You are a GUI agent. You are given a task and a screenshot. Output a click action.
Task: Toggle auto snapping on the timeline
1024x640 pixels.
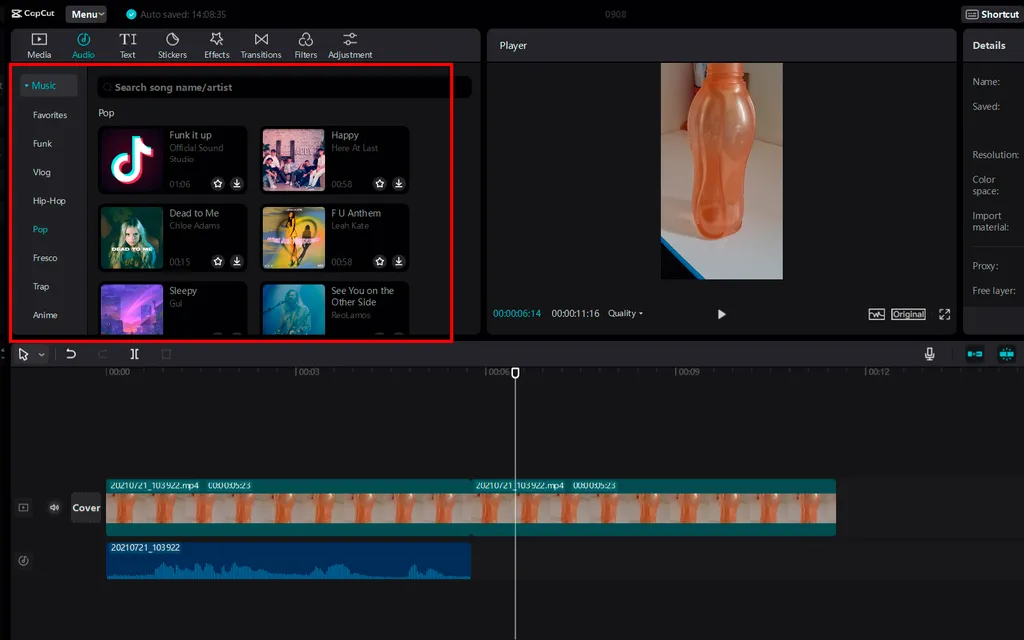point(1006,354)
